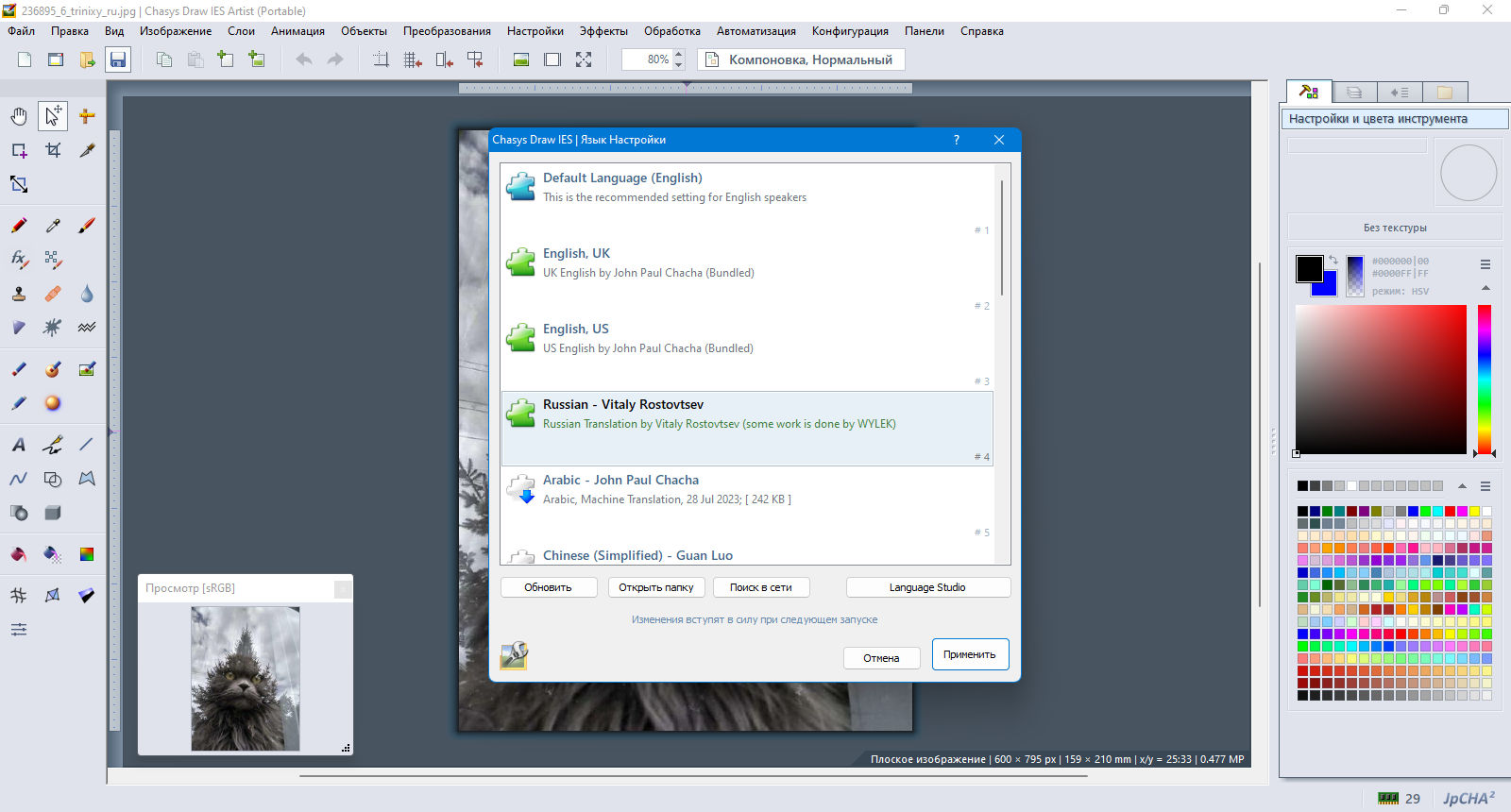Click the Без текстуры texture selector
The height and width of the screenshot is (812, 1511).
[x=1395, y=228]
